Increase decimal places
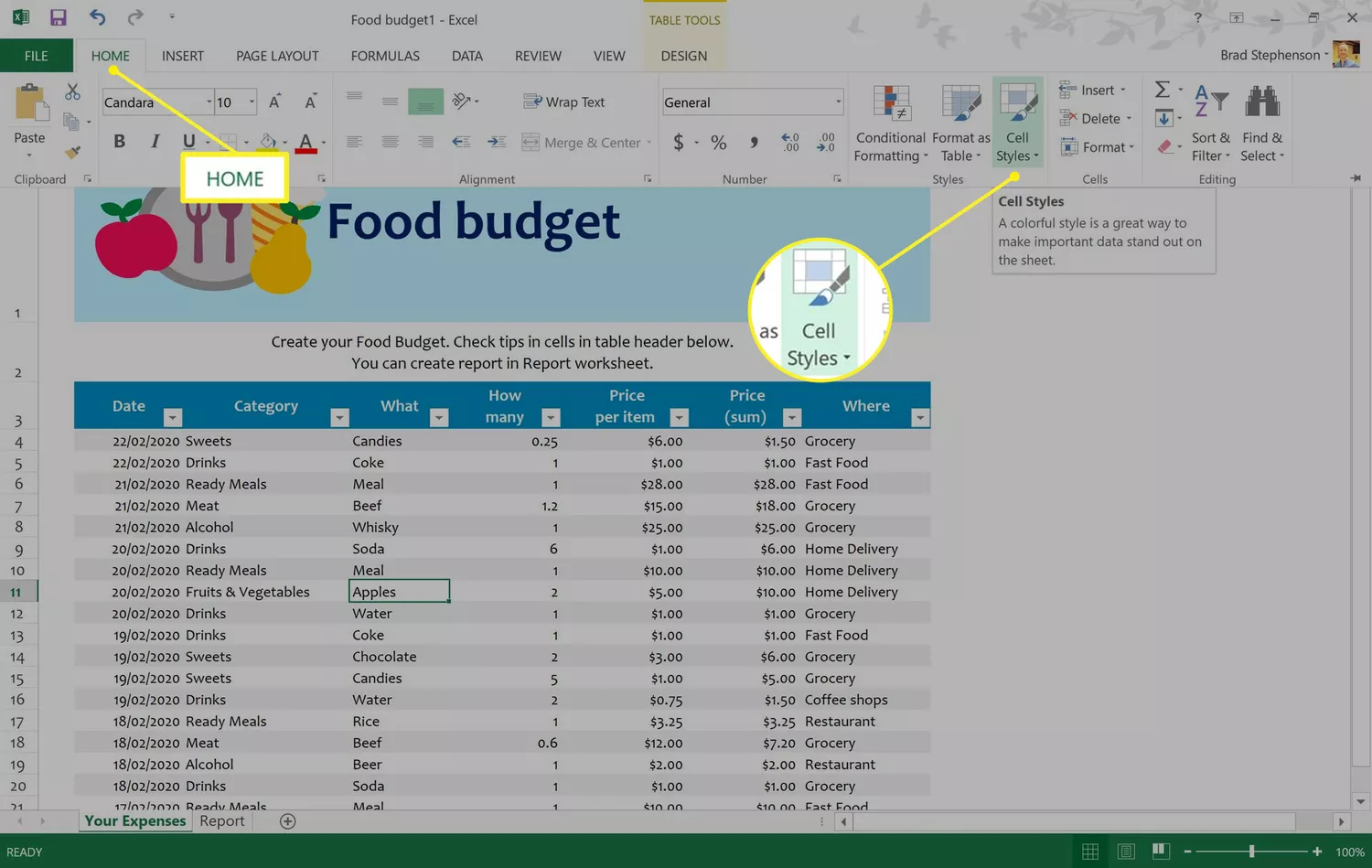Image resolution: width=1372 pixels, height=868 pixels. pos(790,142)
